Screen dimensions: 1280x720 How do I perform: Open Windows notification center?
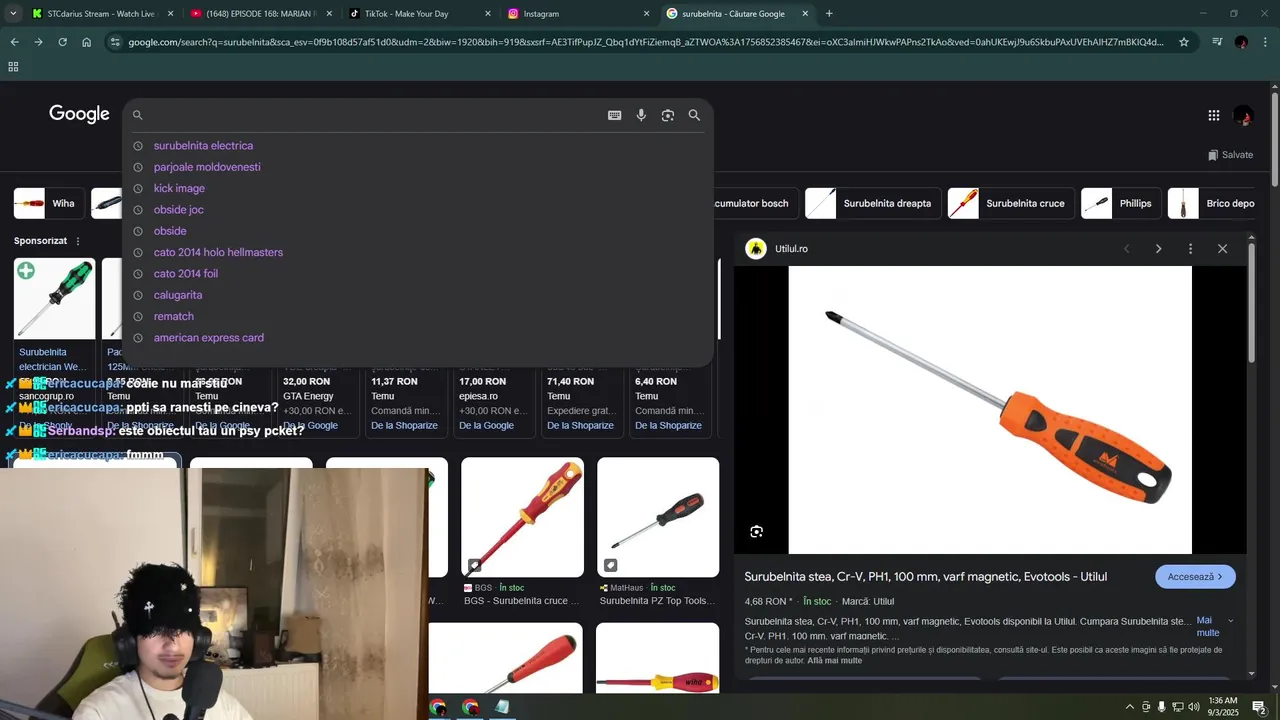click(1259, 707)
